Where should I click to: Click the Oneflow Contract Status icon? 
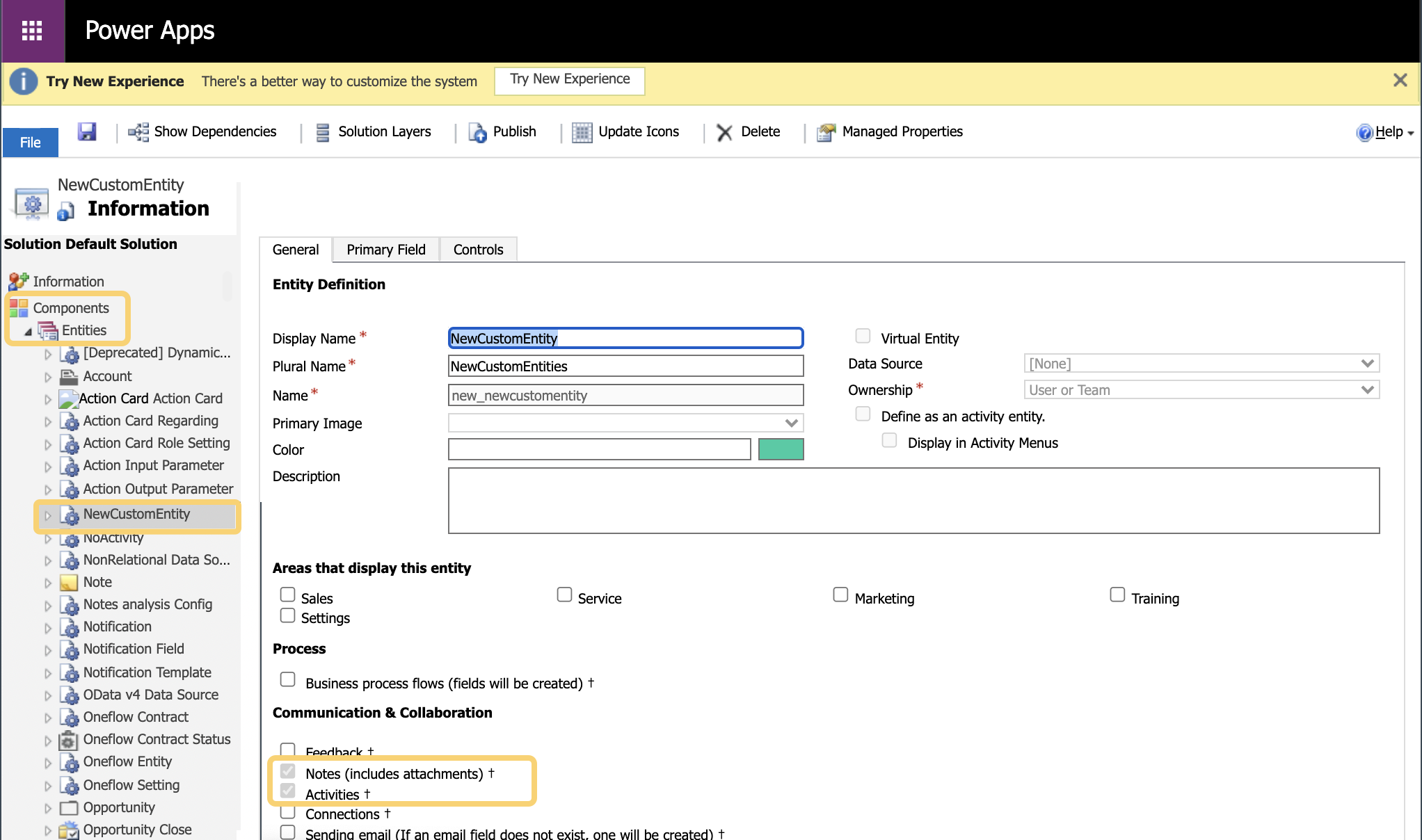68,740
